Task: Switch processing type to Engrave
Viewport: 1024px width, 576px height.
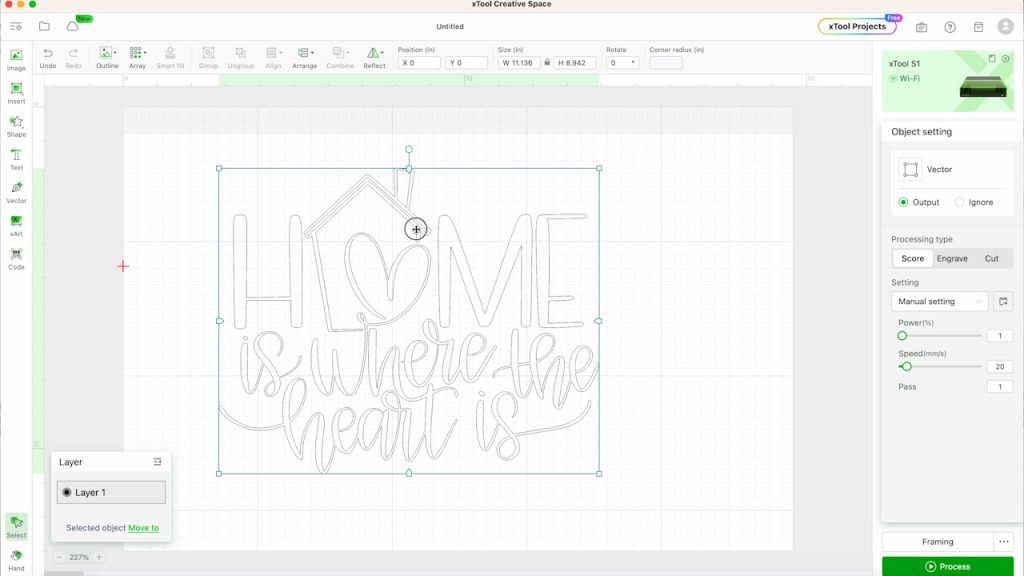Action: (x=951, y=258)
